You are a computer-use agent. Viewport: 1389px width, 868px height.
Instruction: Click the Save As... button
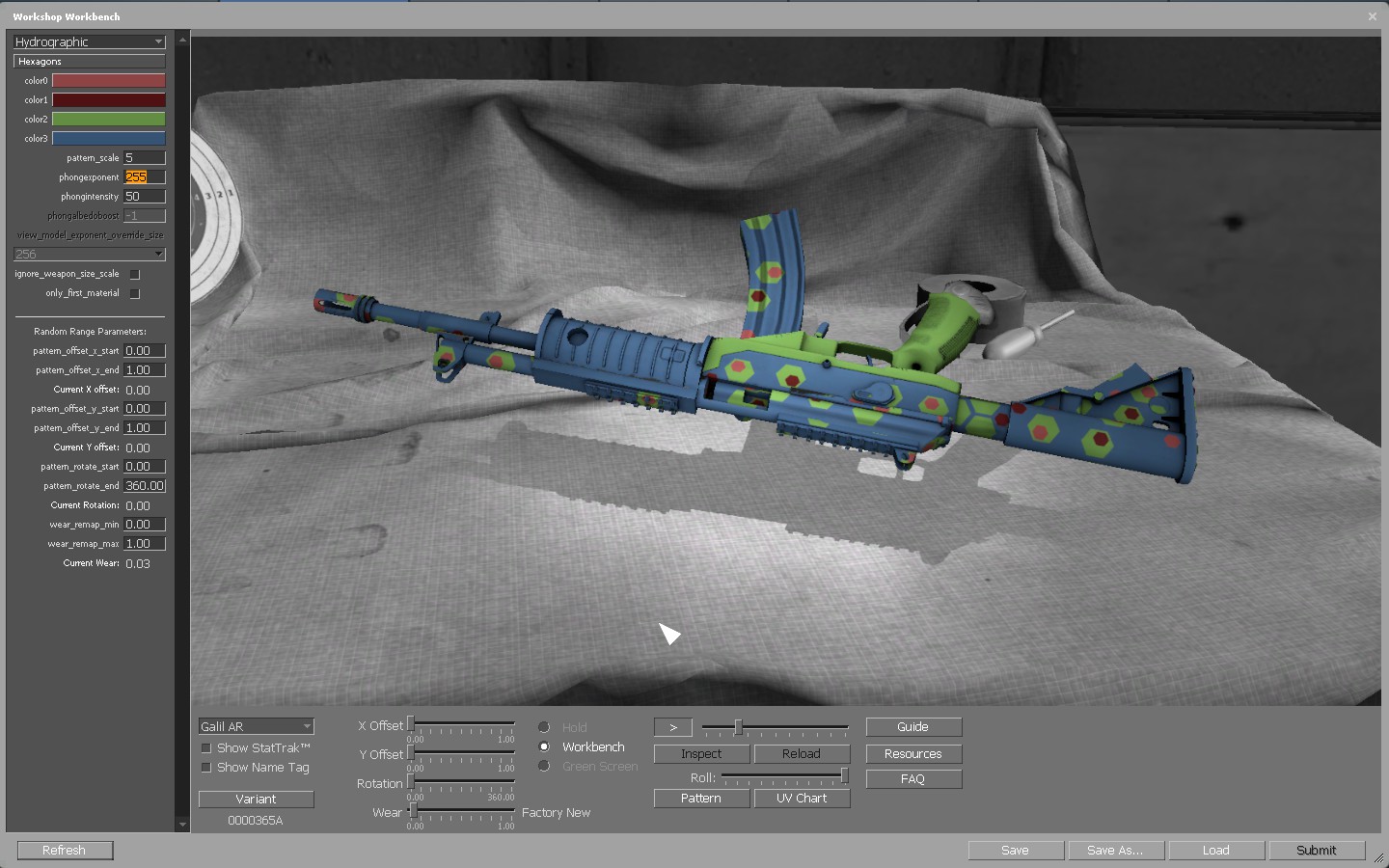[x=1116, y=851]
